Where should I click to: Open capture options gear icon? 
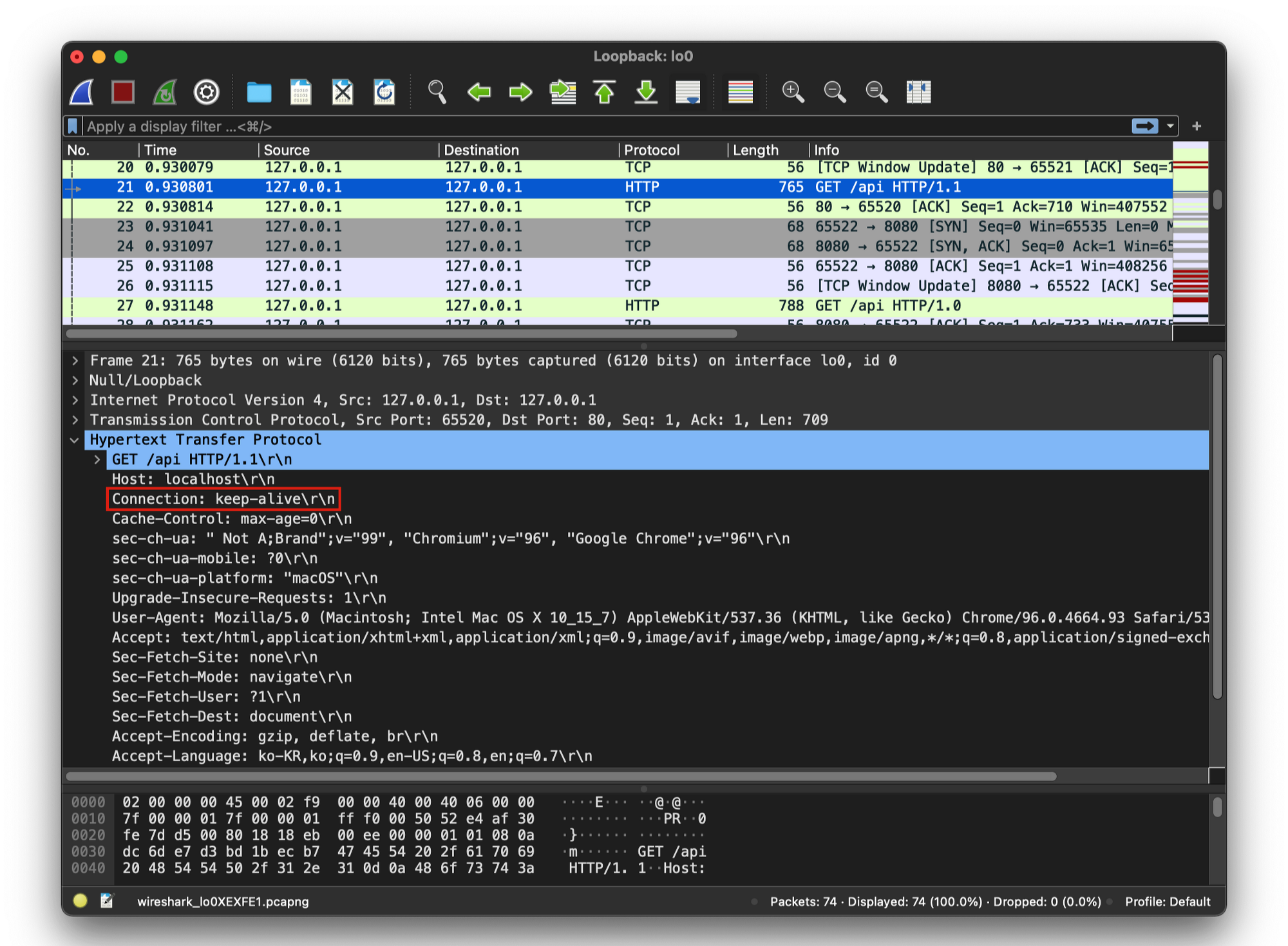click(207, 92)
